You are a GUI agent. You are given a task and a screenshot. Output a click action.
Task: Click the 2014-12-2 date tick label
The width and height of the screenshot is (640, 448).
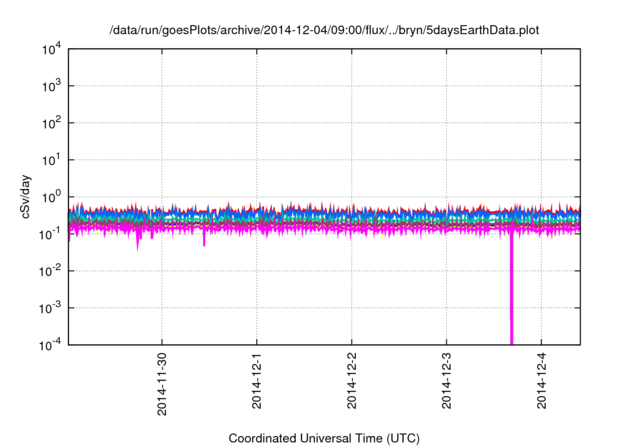[351, 381]
